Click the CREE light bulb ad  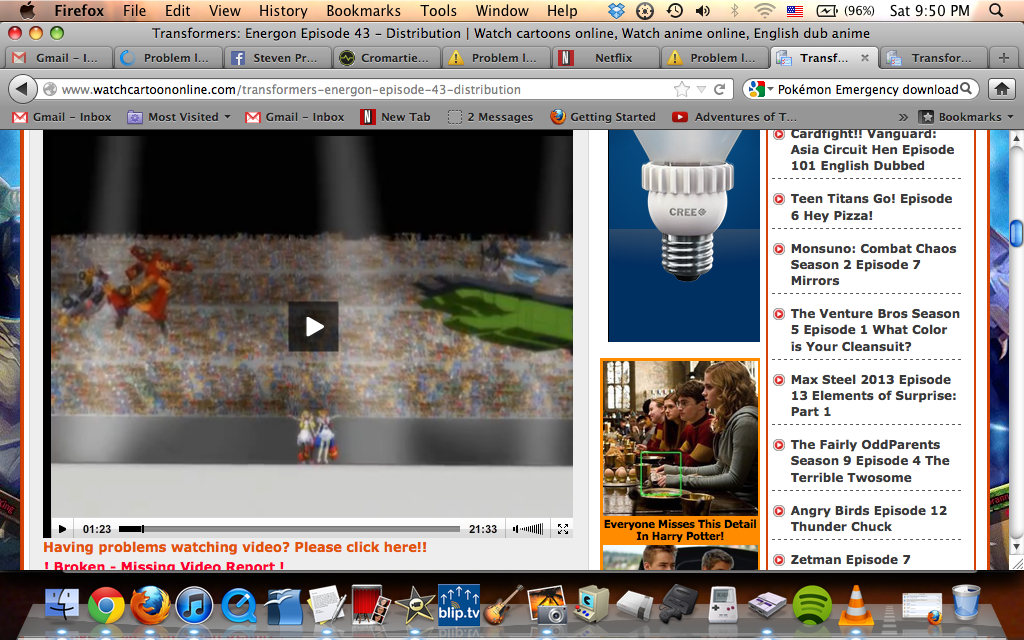(684, 235)
